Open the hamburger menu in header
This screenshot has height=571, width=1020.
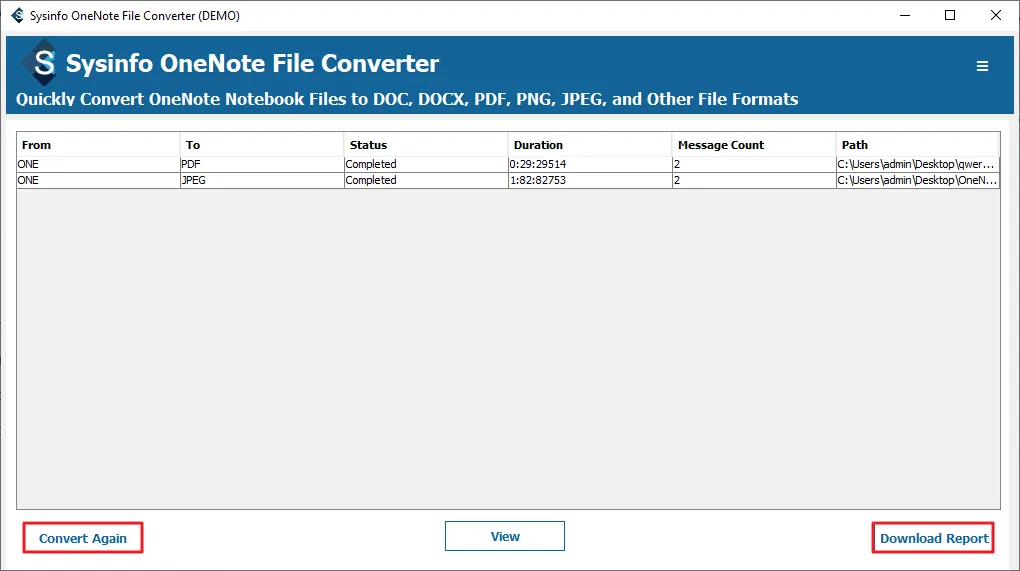[x=982, y=66]
